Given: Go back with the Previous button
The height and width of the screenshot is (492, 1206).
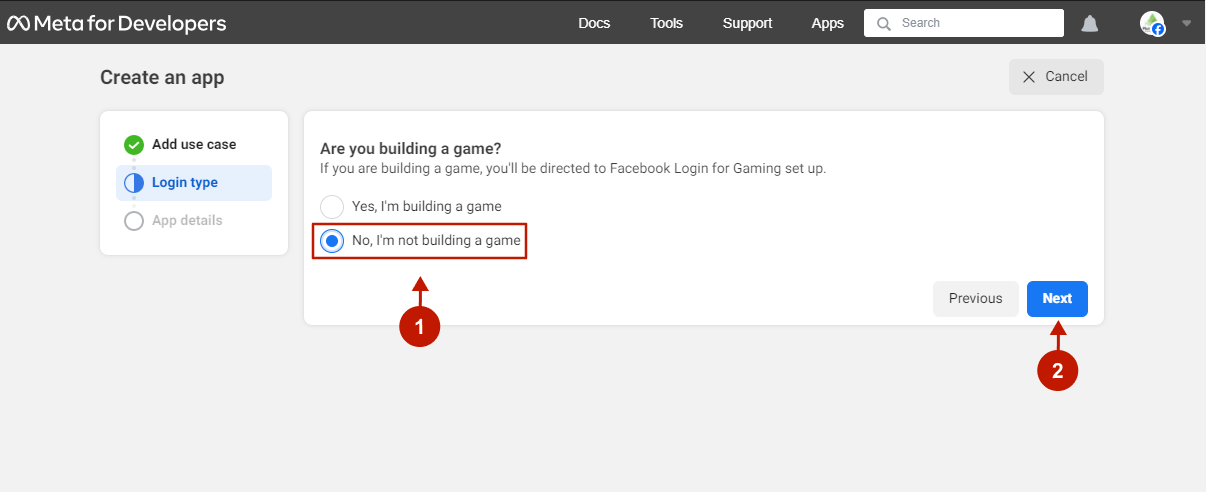Looking at the screenshot, I should click(976, 299).
